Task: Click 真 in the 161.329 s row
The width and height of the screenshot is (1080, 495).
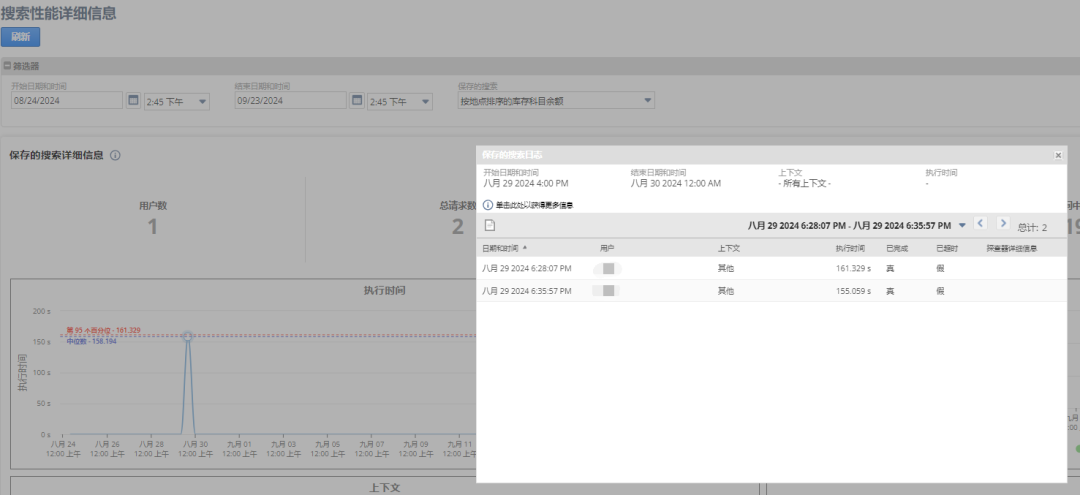Action: (890, 268)
